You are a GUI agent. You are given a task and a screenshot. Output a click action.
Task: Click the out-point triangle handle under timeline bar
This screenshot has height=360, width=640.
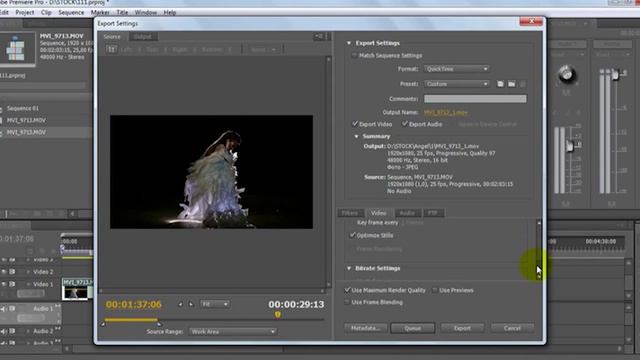(159, 324)
